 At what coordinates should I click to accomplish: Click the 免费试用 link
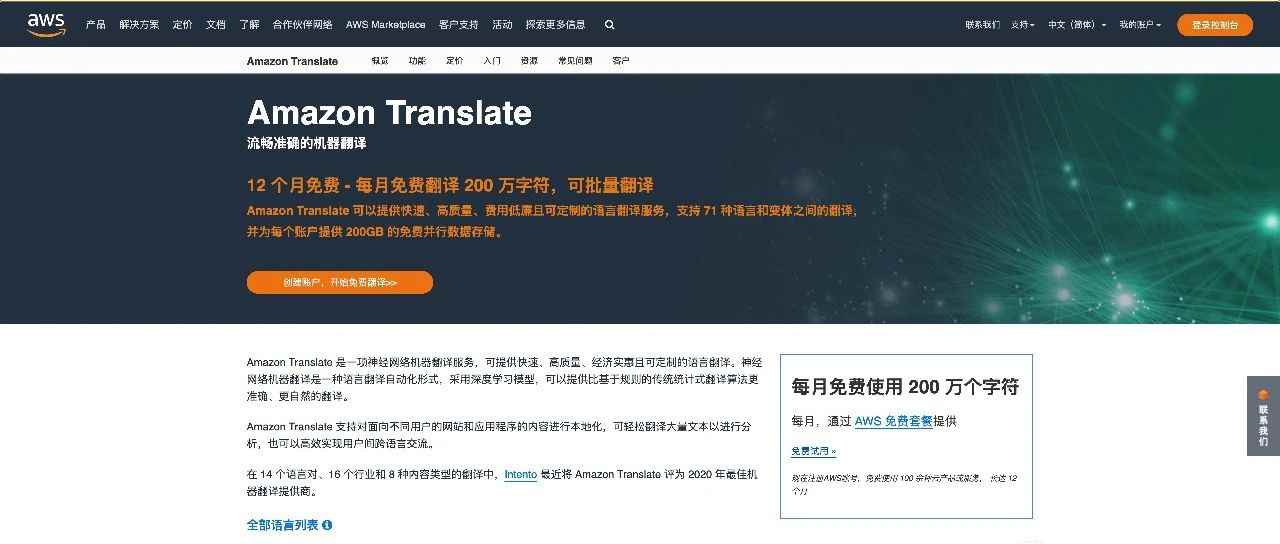point(814,451)
